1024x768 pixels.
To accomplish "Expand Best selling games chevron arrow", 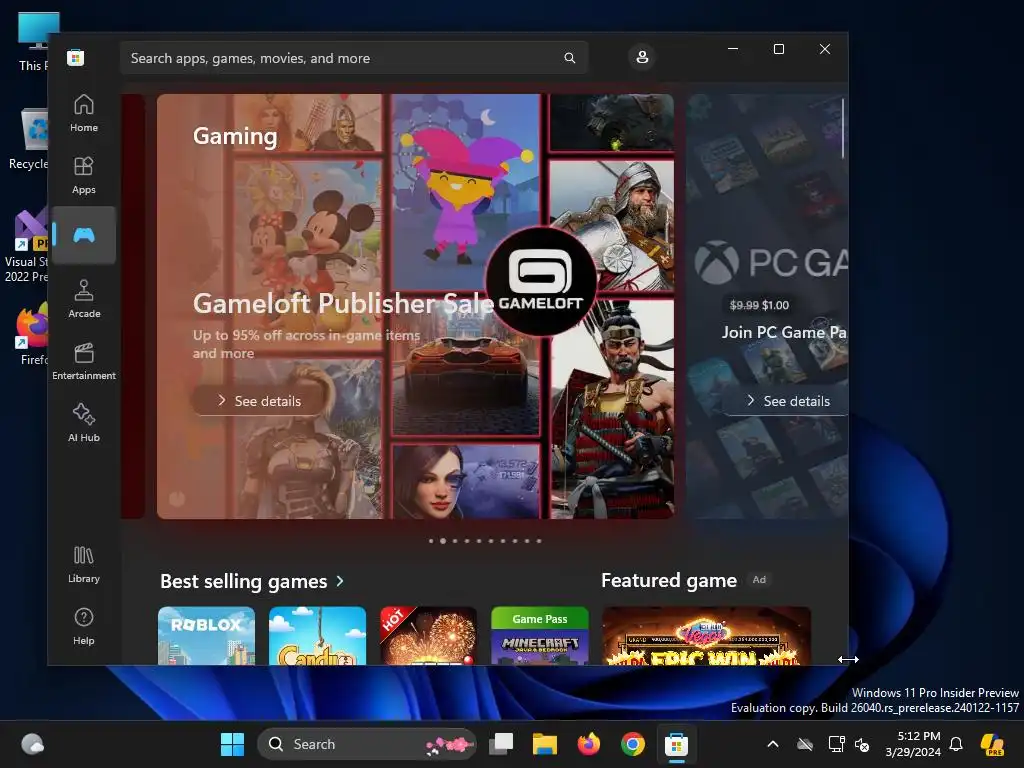I will pos(340,581).
